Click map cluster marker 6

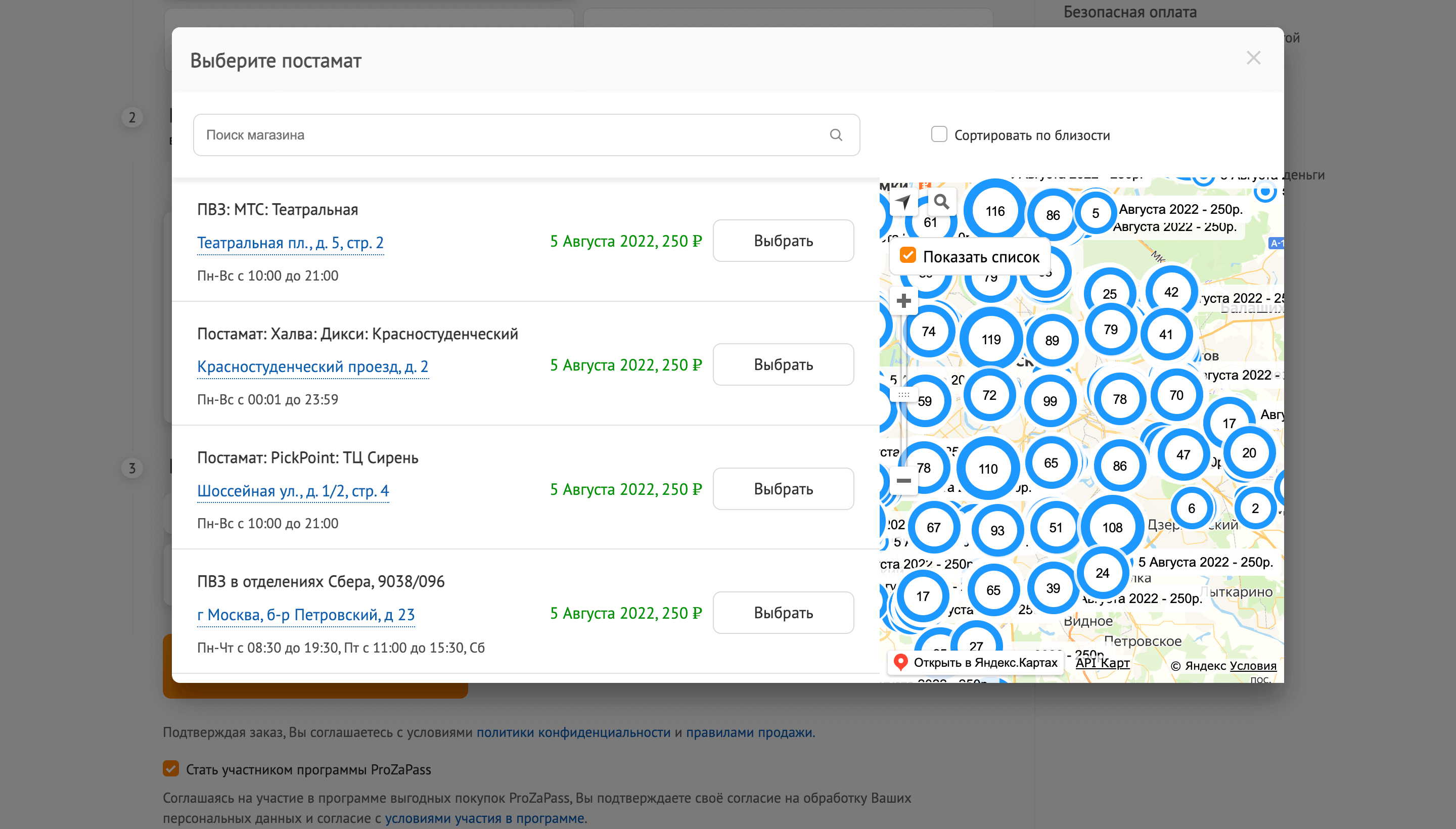(1191, 509)
